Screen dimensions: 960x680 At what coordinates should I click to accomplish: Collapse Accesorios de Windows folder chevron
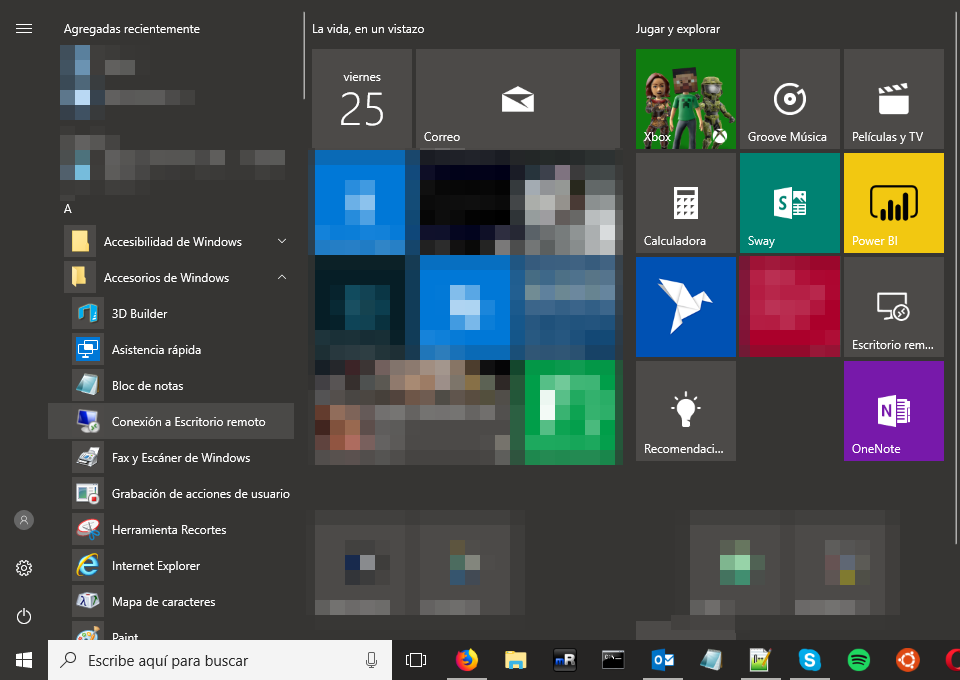(282, 277)
